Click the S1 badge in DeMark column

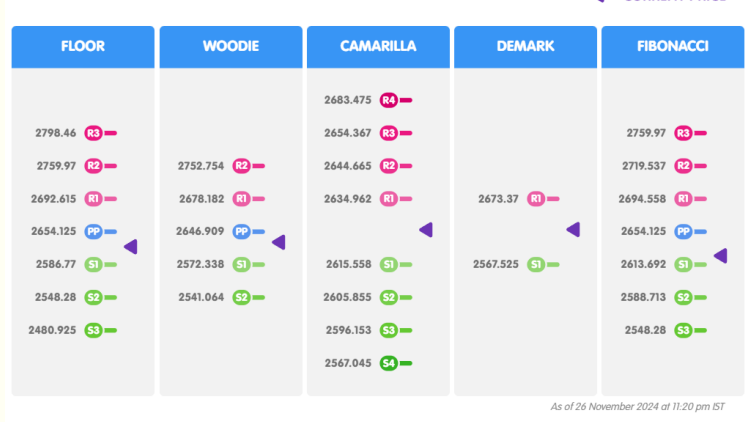(x=535, y=265)
